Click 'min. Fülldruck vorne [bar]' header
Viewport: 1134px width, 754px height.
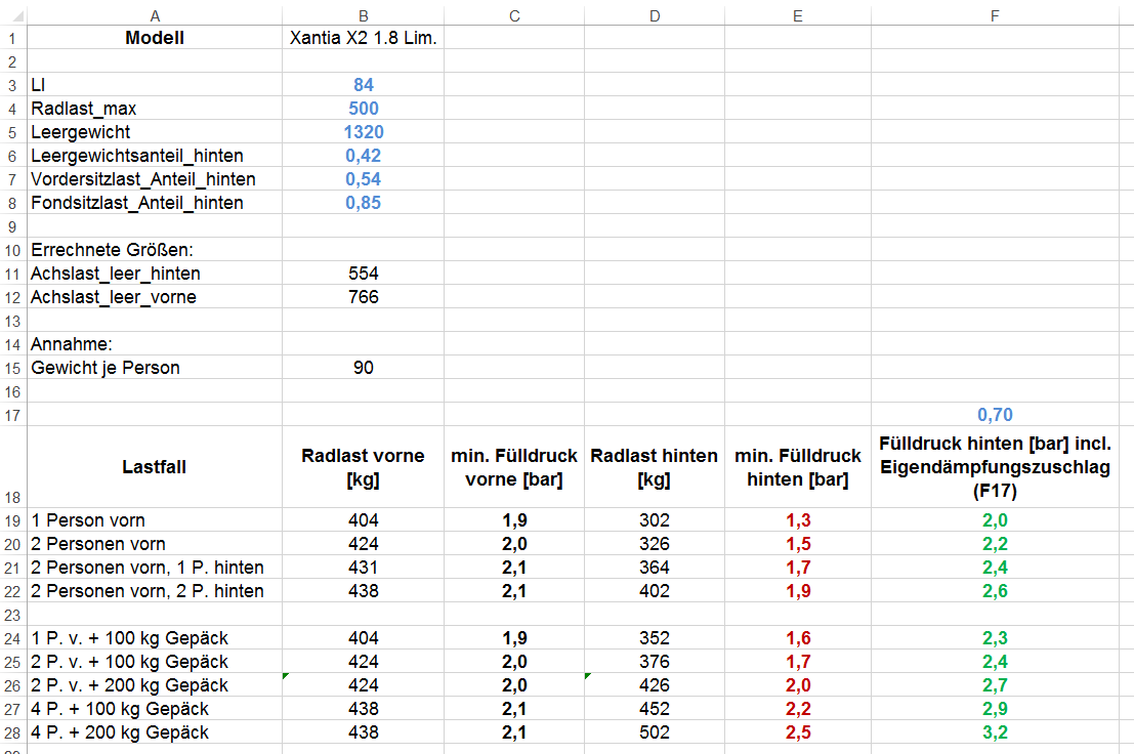514,467
